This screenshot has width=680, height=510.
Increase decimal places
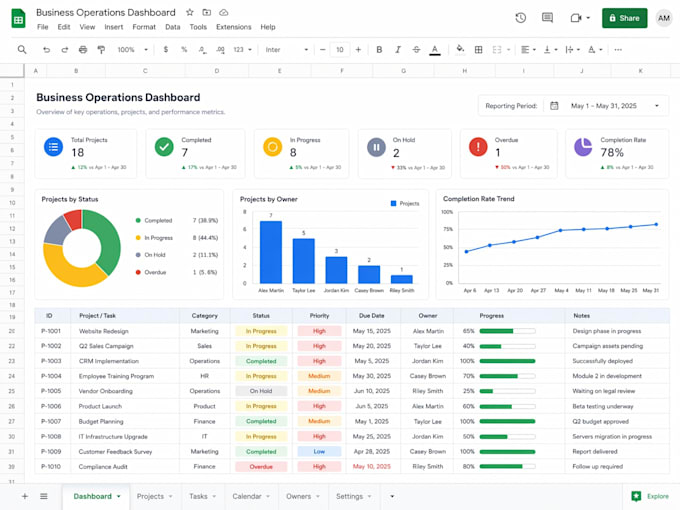(x=220, y=50)
